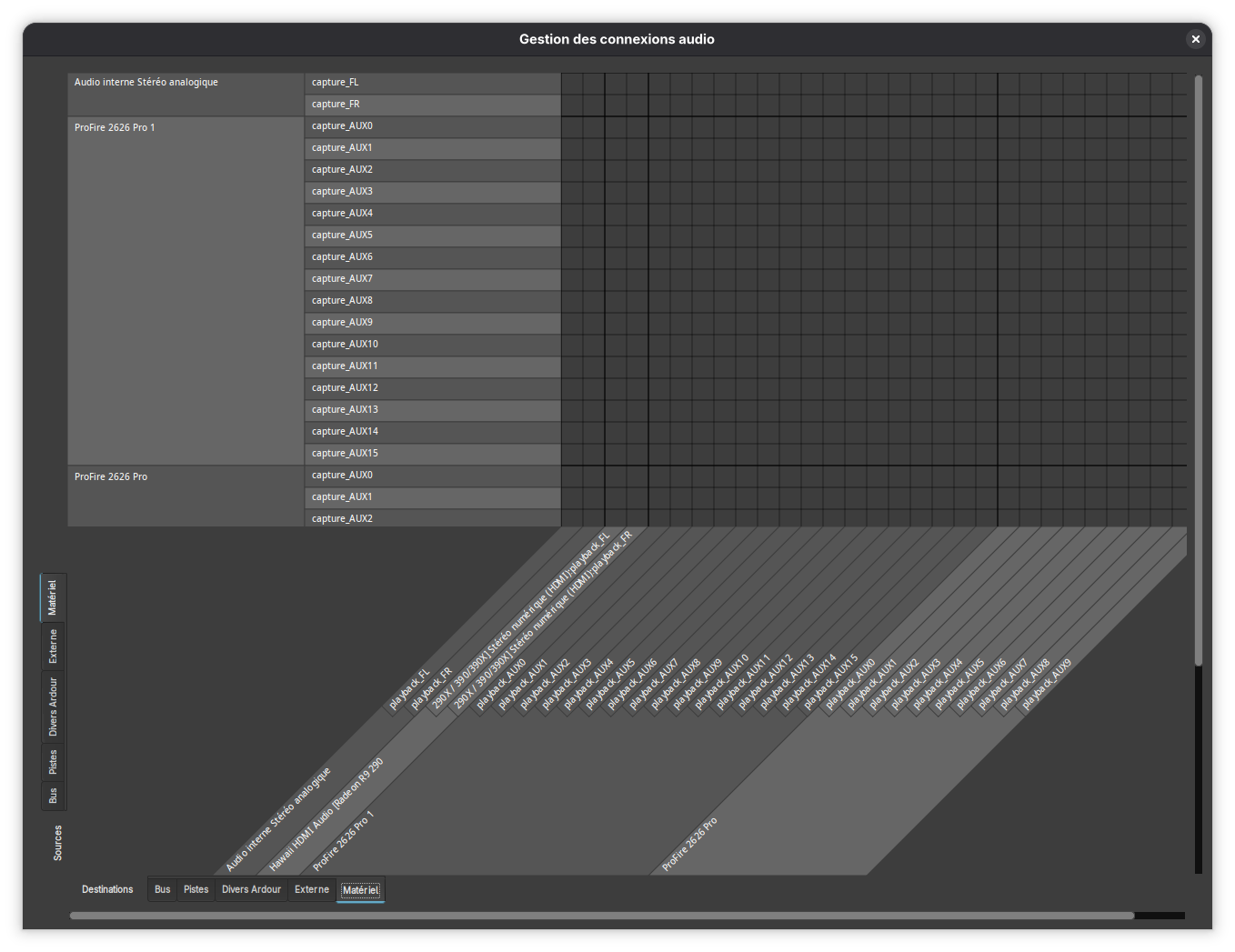Switch sources to the Externe vertical tab
This screenshot has height=952, width=1235.
point(53,646)
